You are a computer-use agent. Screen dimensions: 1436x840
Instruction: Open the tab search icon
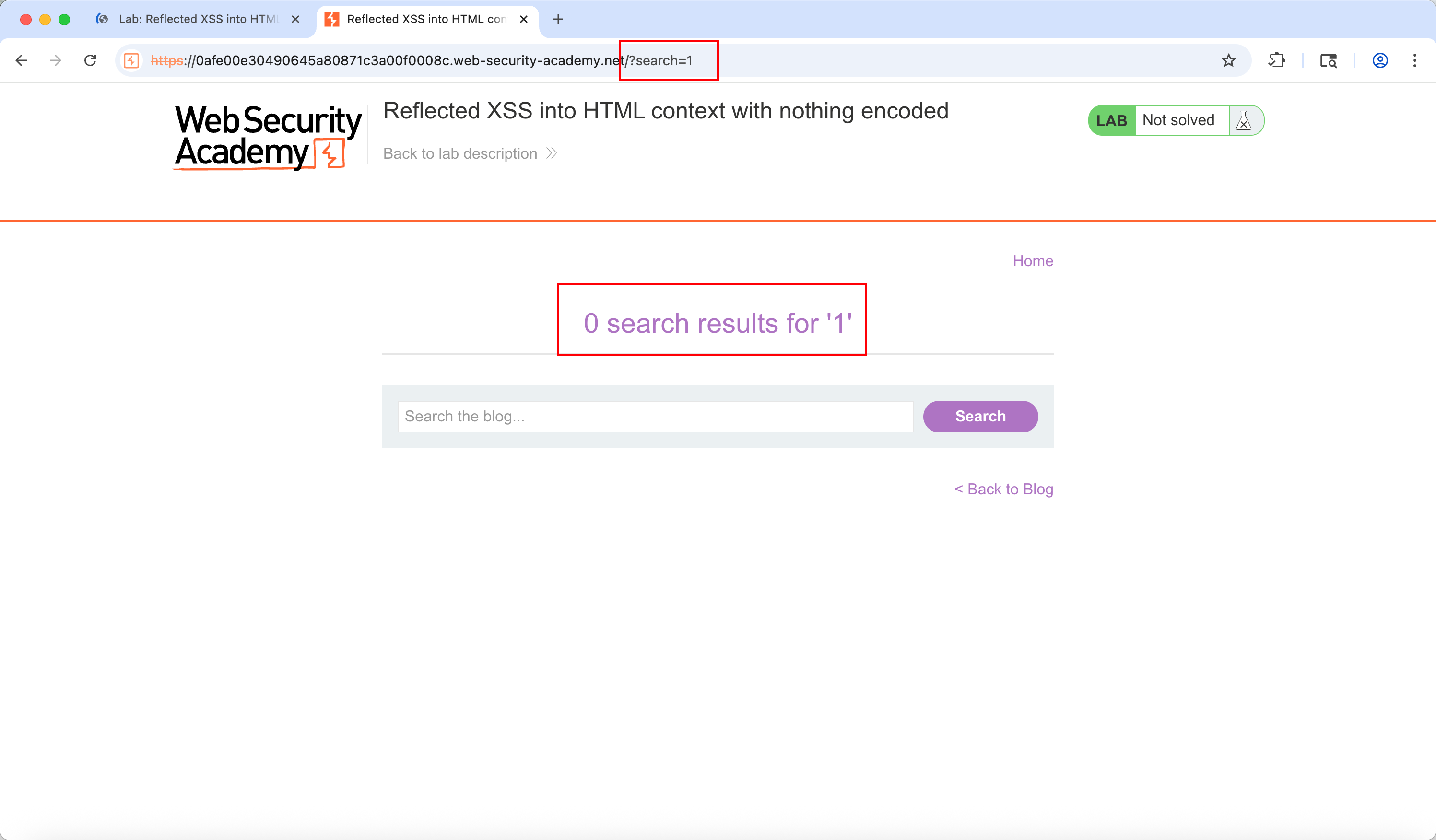[1328, 60]
